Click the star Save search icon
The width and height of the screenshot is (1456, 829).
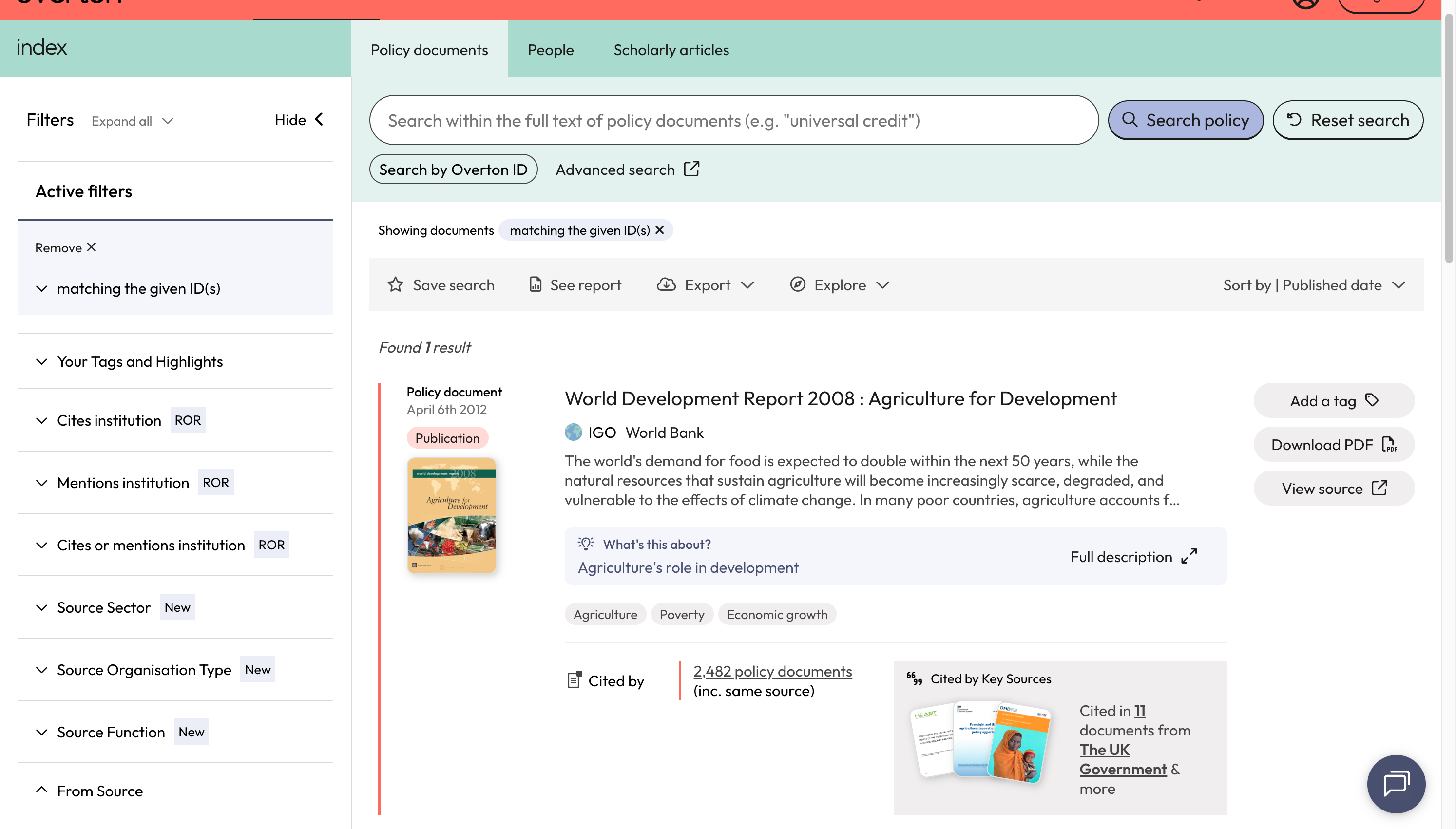(x=395, y=284)
